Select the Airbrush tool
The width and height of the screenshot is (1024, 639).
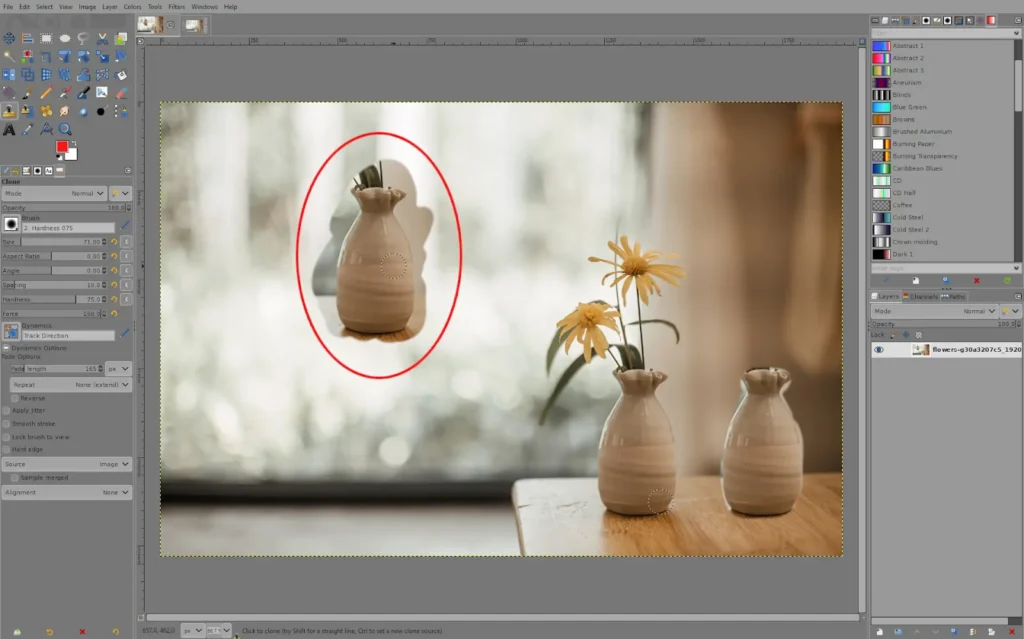click(x=65, y=93)
